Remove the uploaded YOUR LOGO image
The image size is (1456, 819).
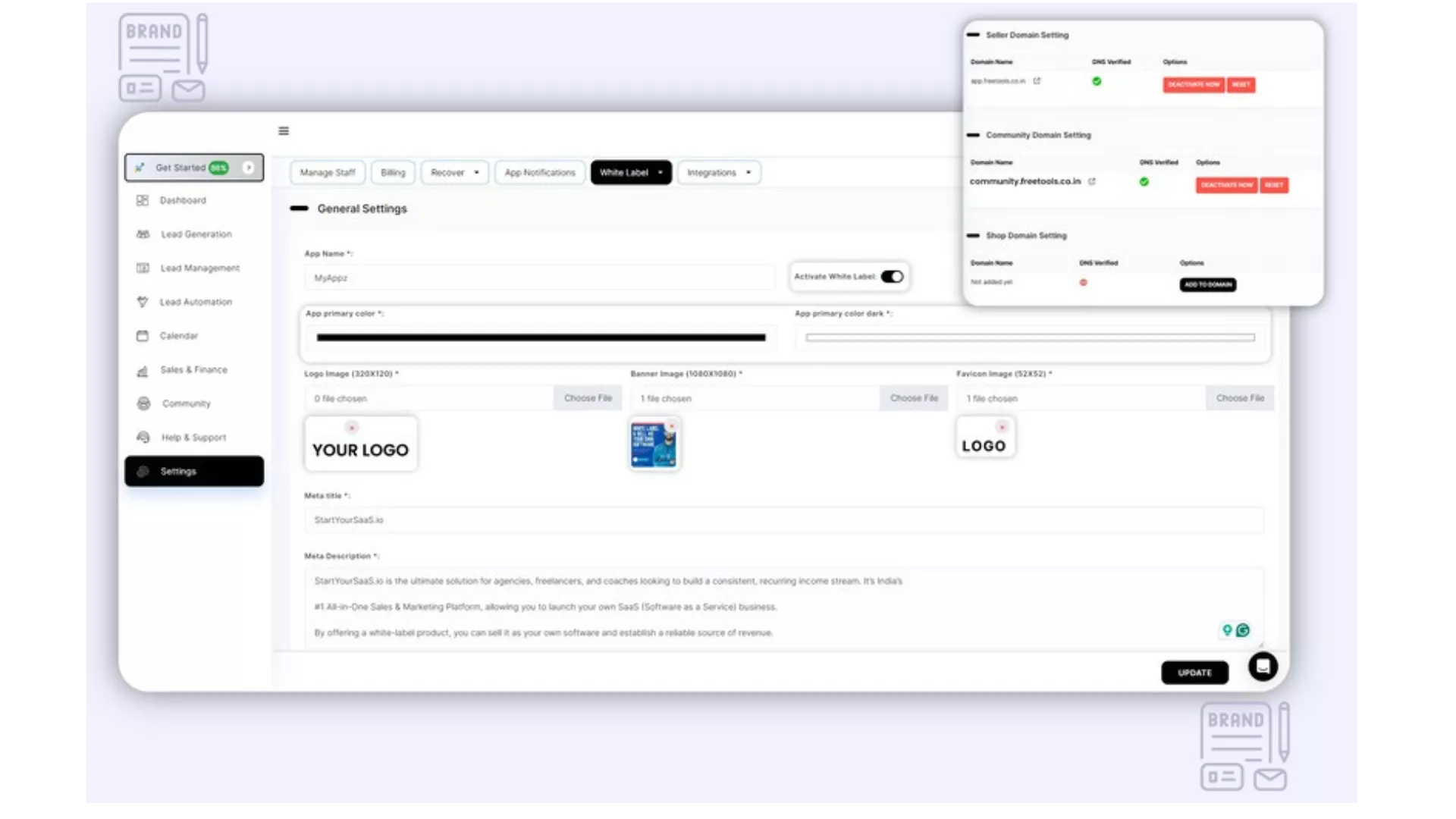352,428
